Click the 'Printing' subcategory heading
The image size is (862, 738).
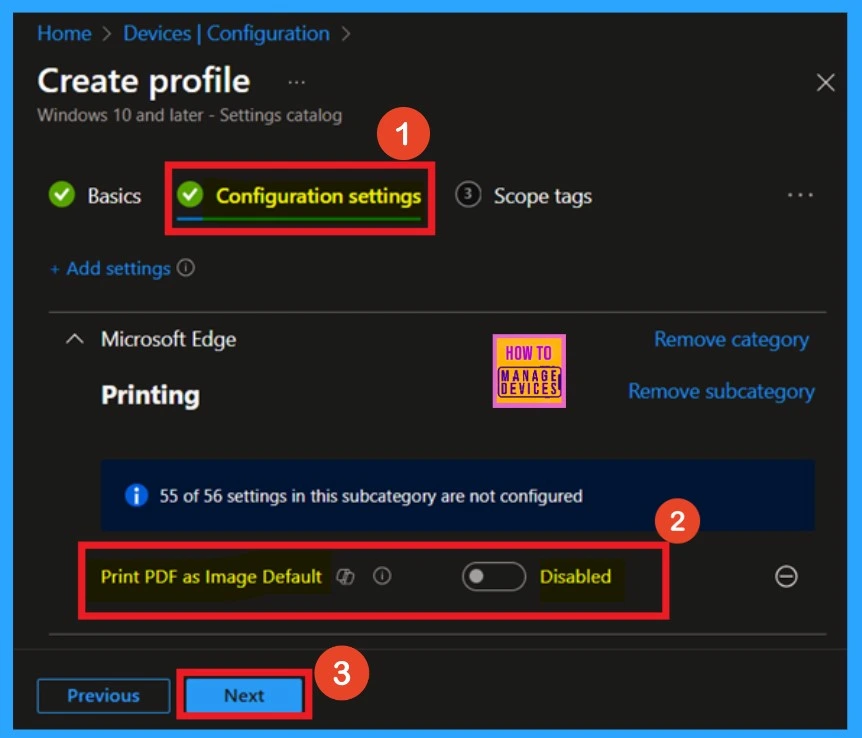point(150,395)
